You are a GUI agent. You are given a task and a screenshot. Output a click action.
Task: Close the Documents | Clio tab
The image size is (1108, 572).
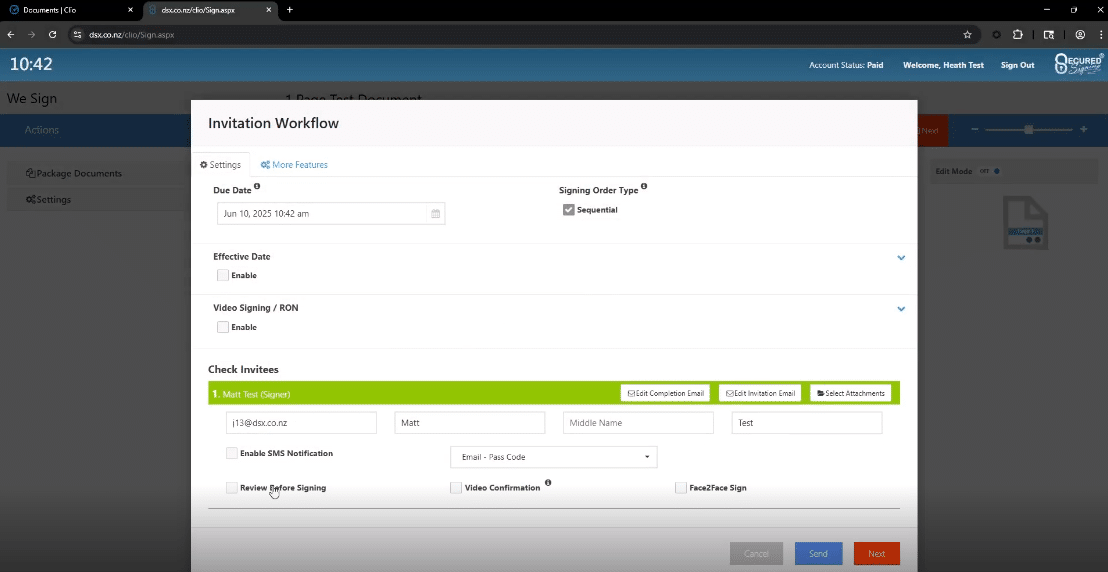(130, 10)
